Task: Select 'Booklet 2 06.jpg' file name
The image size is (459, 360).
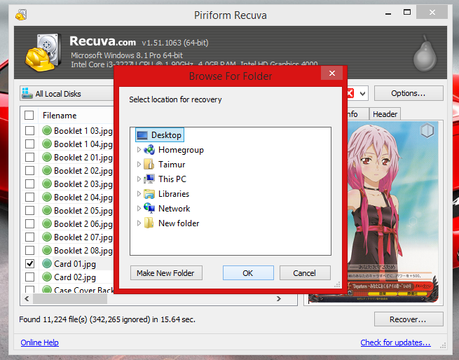Action: [83, 224]
